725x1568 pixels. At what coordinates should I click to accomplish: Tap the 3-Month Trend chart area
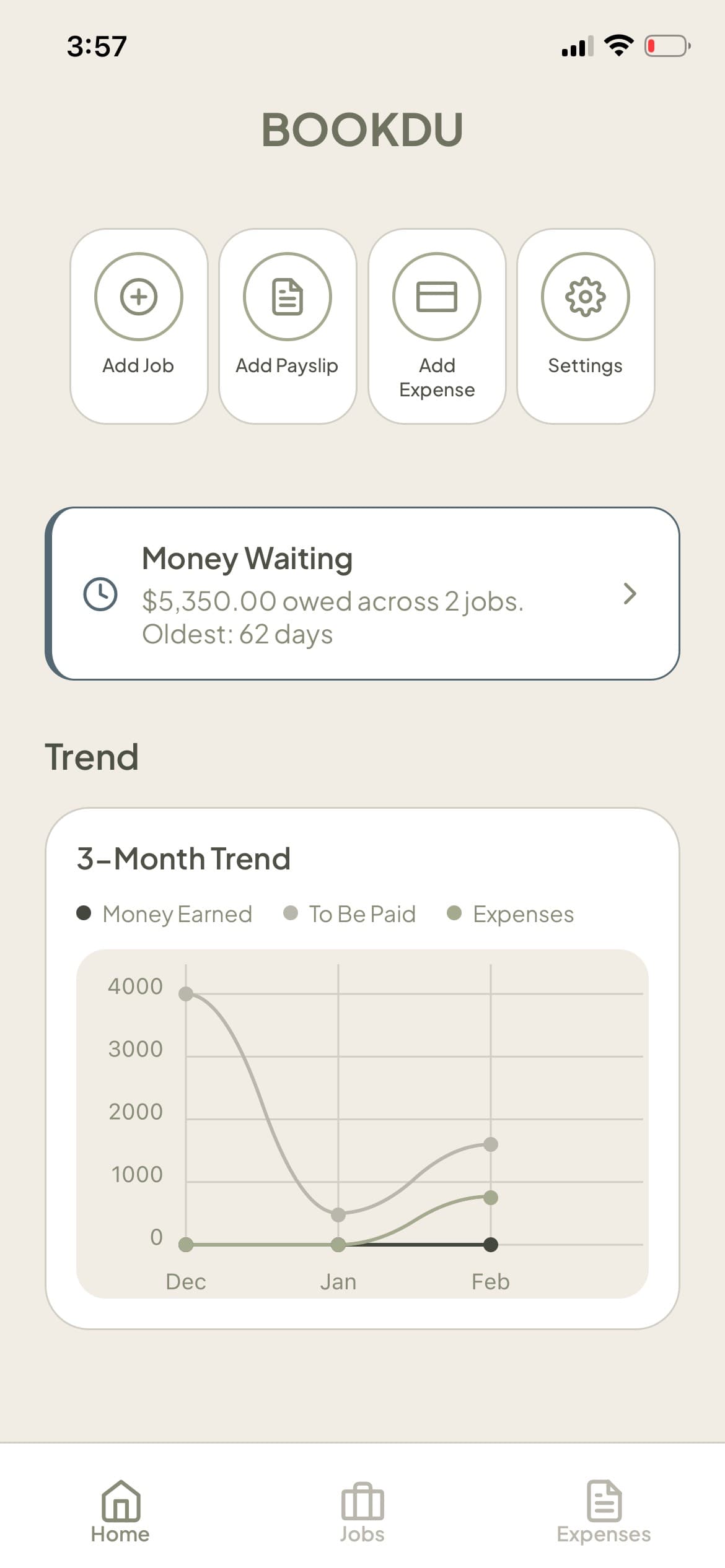(x=362, y=1115)
